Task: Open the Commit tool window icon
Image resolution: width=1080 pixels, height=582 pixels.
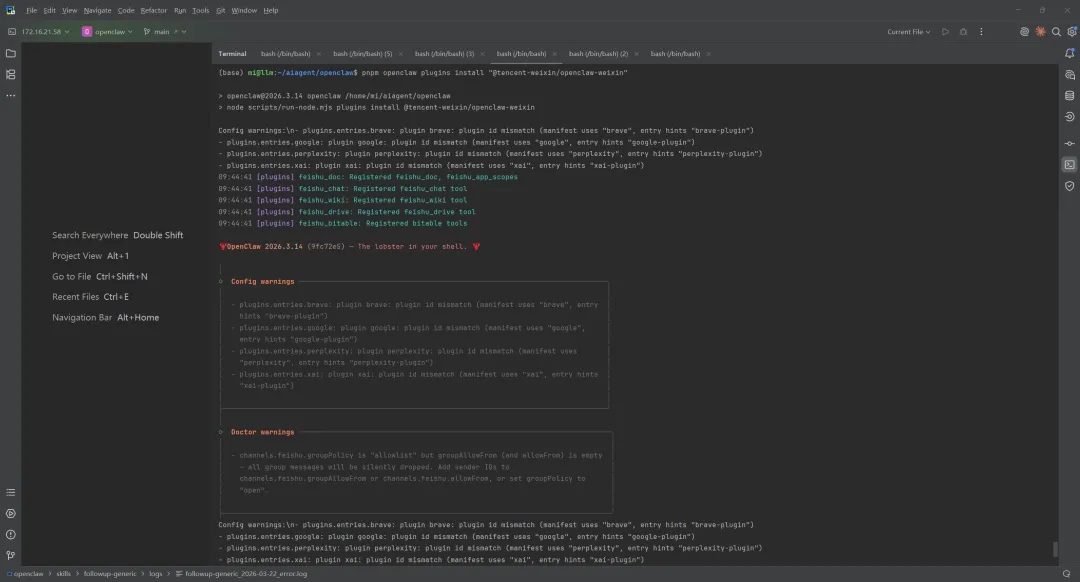Action: [1069, 143]
